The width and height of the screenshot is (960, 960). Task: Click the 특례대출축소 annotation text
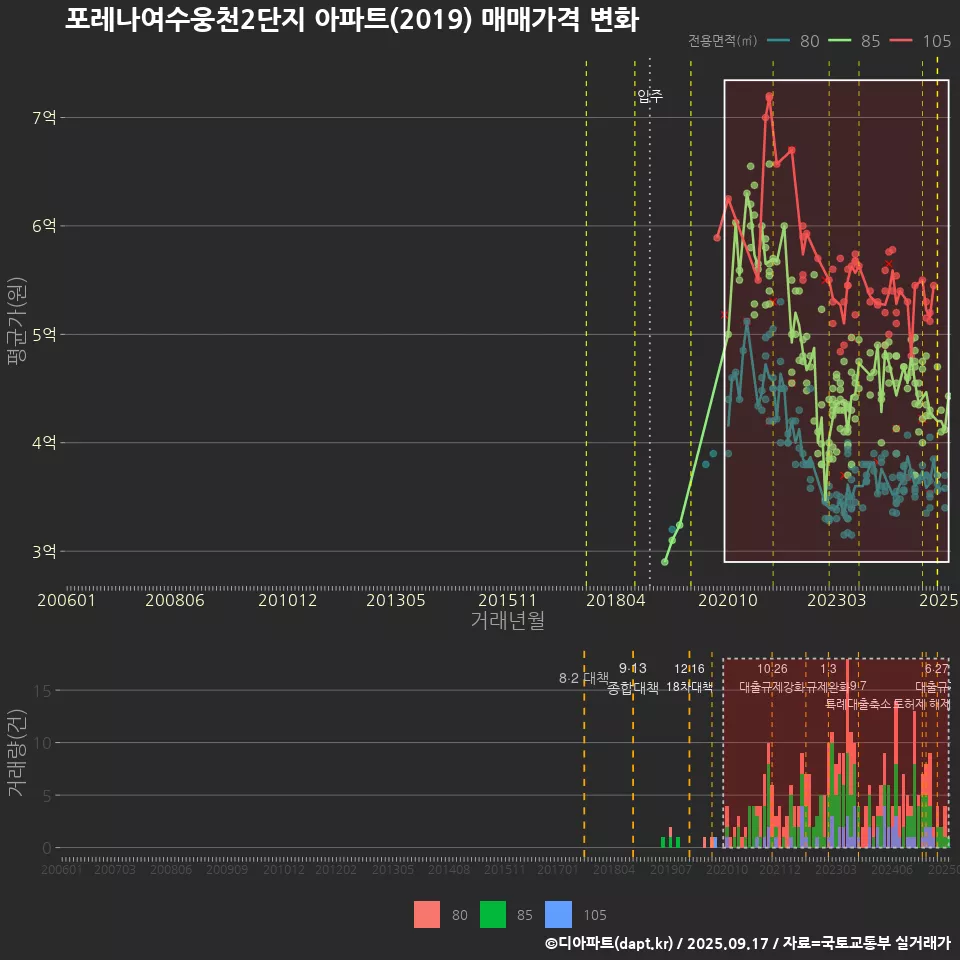point(857,704)
